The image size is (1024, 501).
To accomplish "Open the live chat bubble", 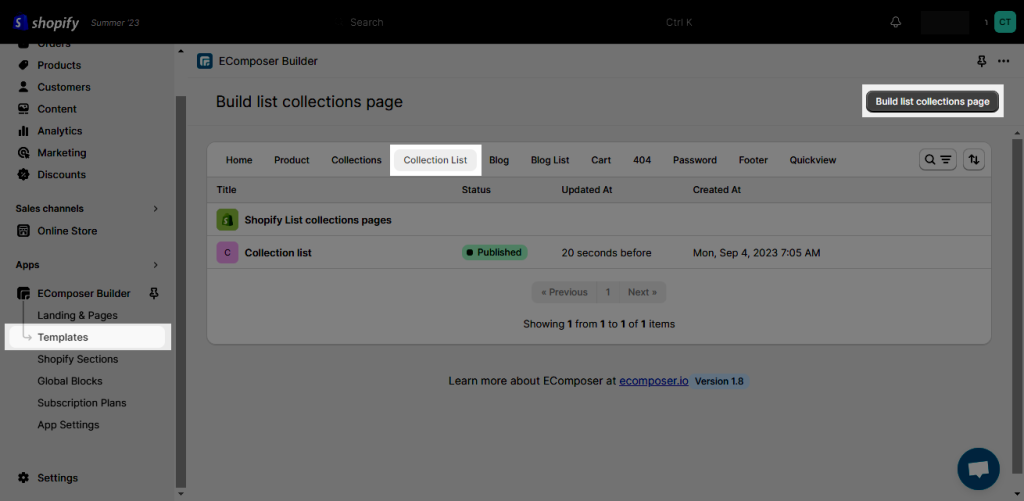I will 978,469.
